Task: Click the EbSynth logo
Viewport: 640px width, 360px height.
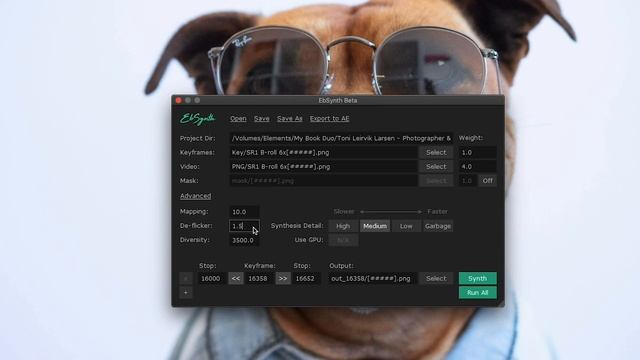Action: click(x=198, y=119)
